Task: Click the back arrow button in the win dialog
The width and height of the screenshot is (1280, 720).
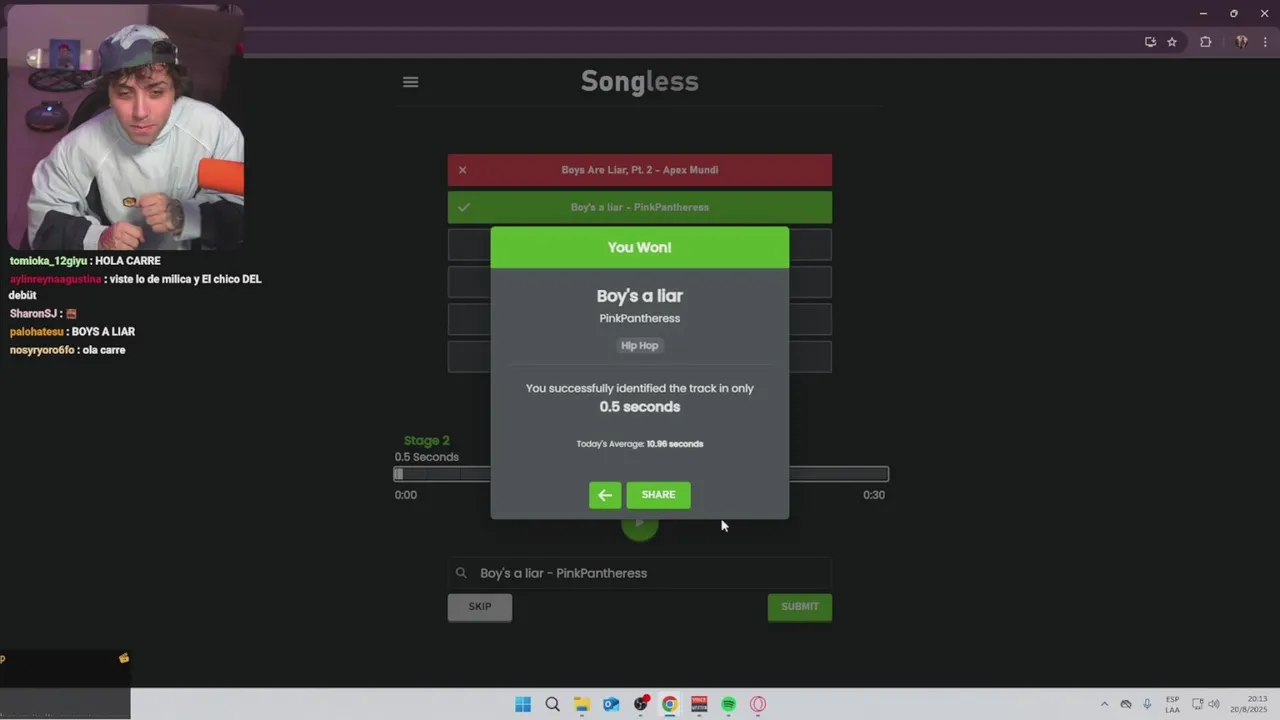Action: (605, 495)
